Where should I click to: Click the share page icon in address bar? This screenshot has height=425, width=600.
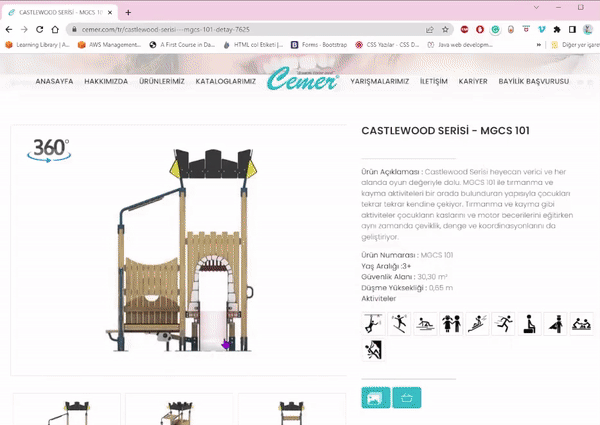coord(430,29)
